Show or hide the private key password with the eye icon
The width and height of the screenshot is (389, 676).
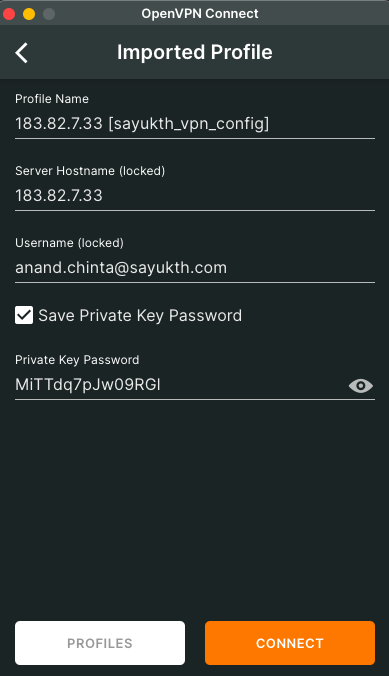point(361,385)
